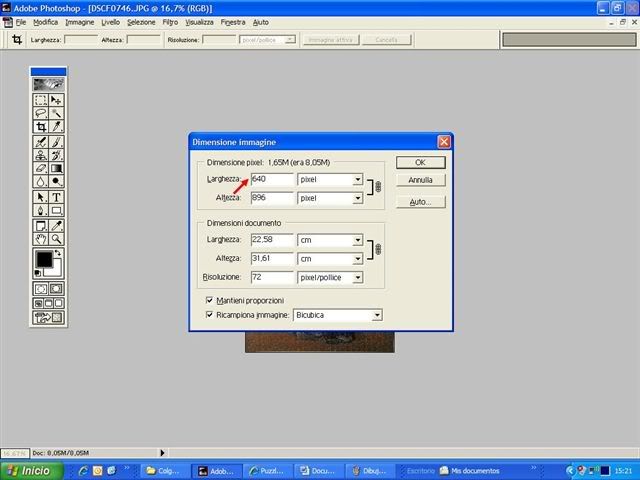Select the Pen tool

pos(40,210)
